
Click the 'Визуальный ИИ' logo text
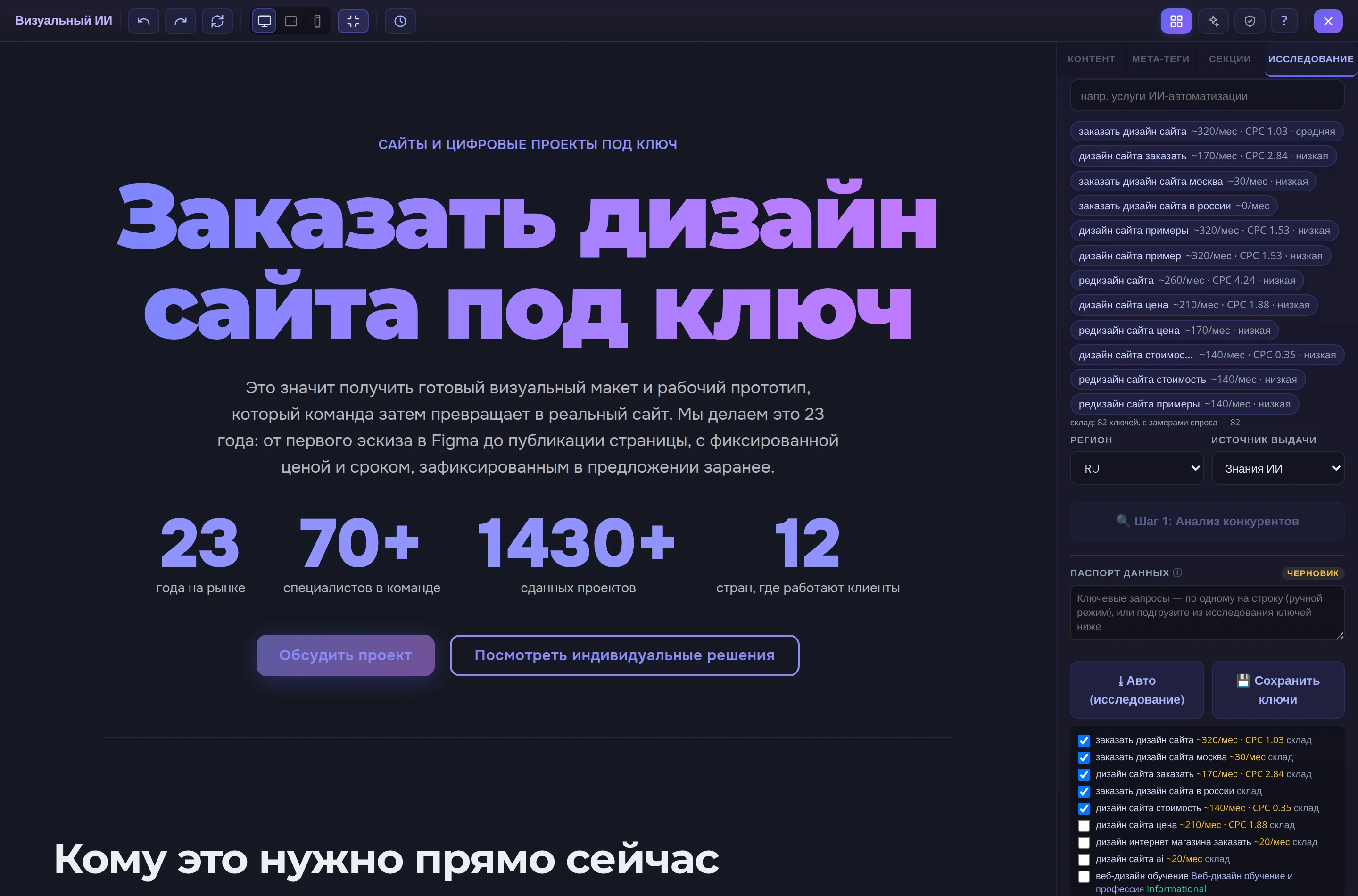pos(63,21)
